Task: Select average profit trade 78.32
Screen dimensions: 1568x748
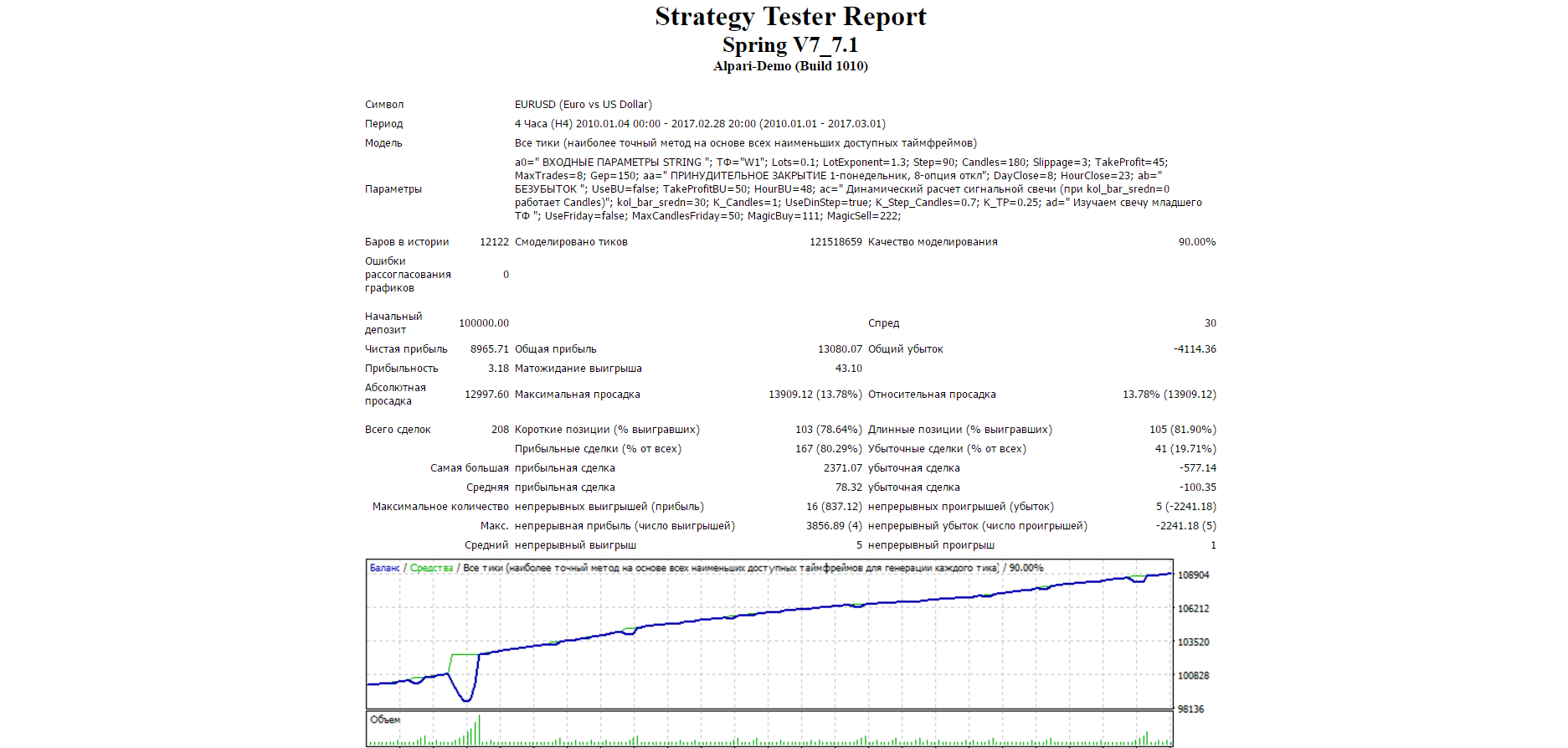Action: click(849, 487)
